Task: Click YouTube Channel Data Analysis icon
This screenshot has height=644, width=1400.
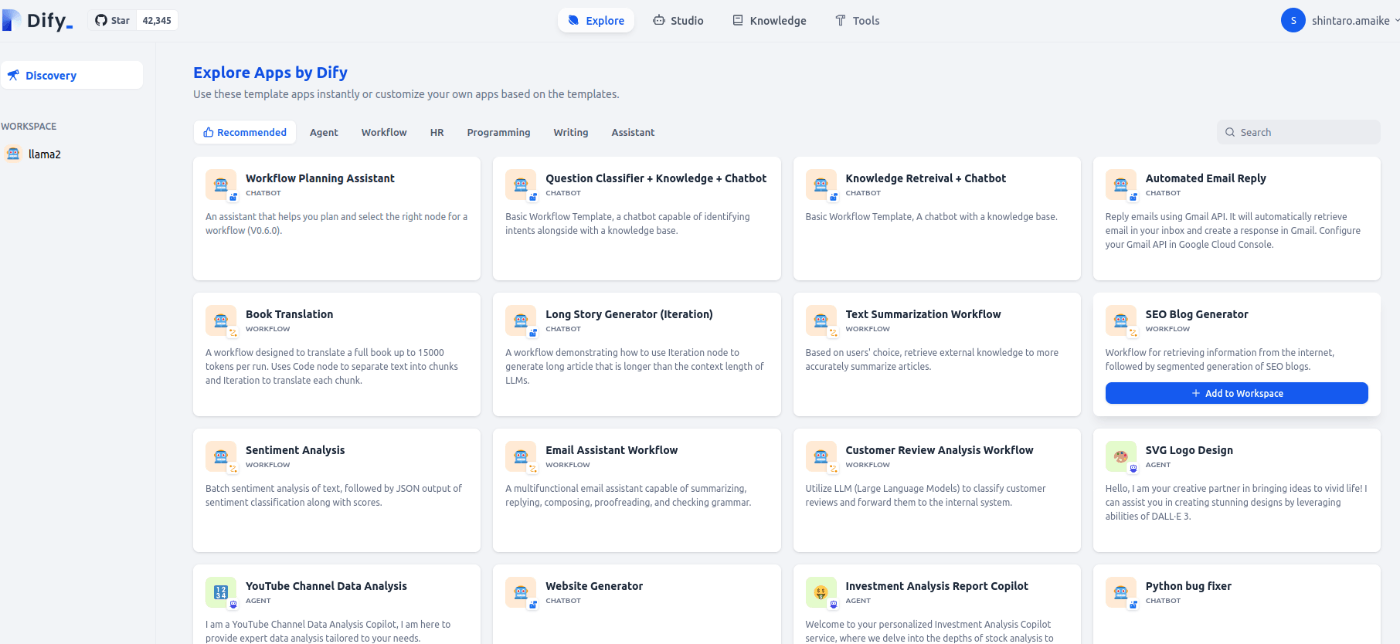Action: coord(221,593)
